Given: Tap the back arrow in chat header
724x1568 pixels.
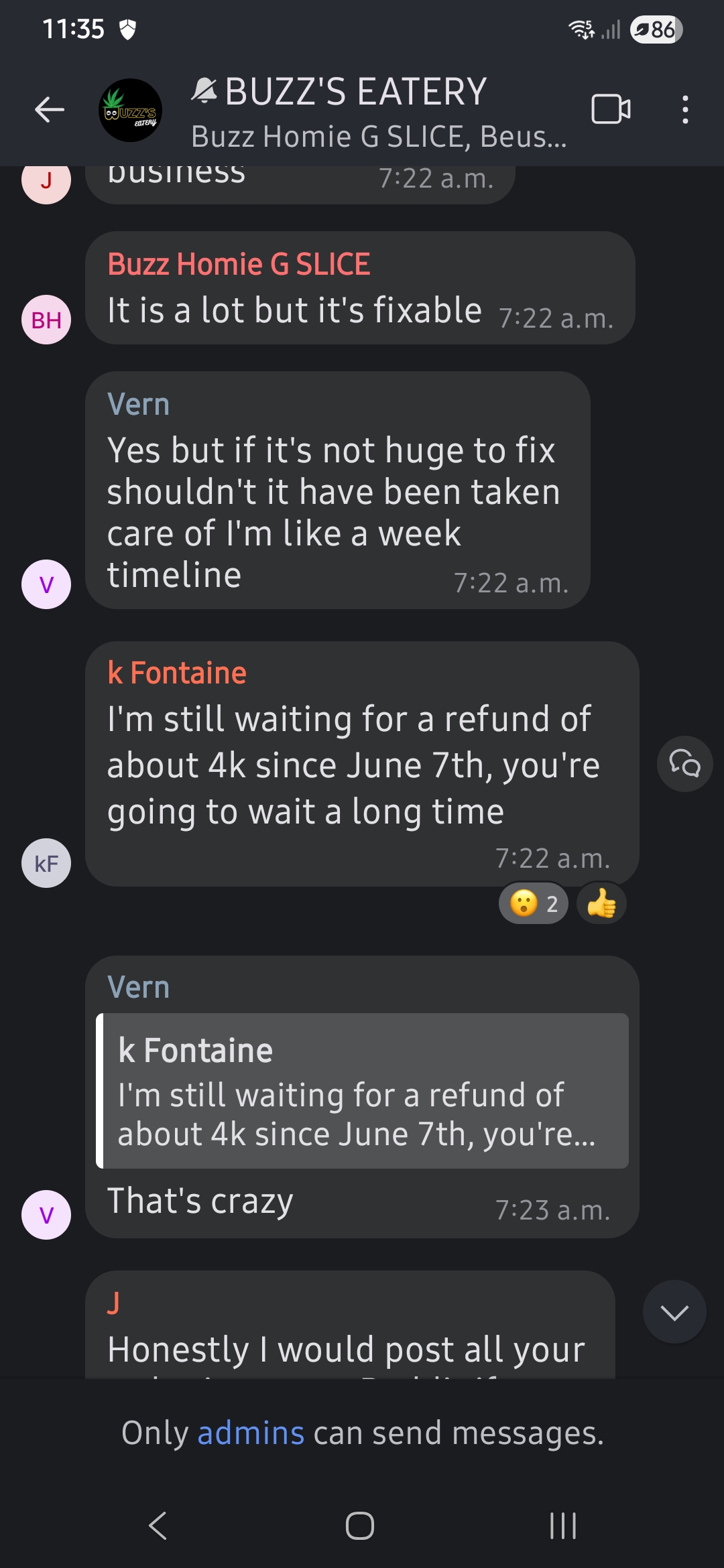Looking at the screenshot, I should 50,110.
